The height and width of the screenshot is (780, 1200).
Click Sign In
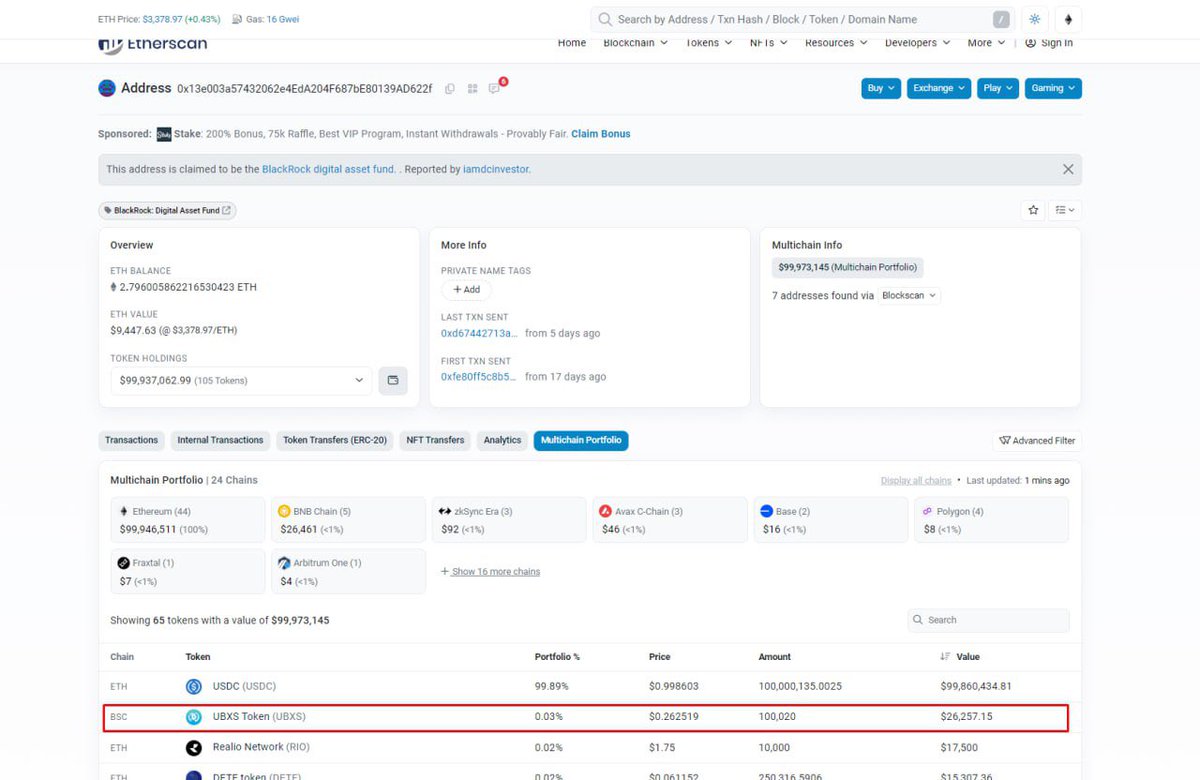click(x=1049, y=43)
